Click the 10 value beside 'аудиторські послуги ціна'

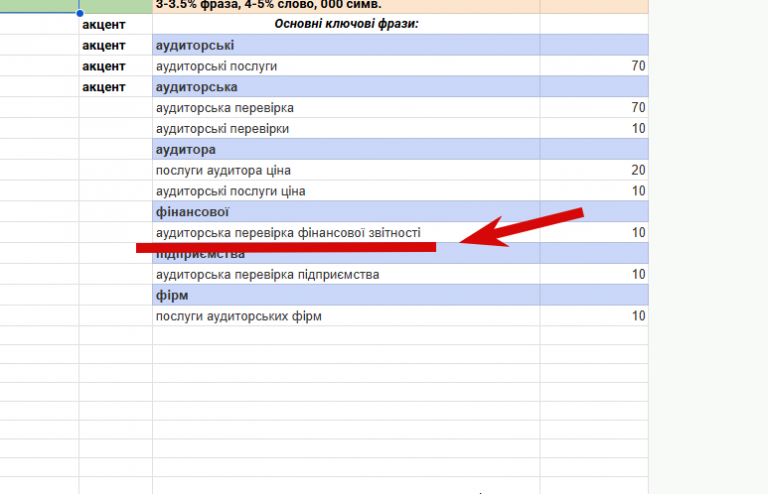(594, 190)
